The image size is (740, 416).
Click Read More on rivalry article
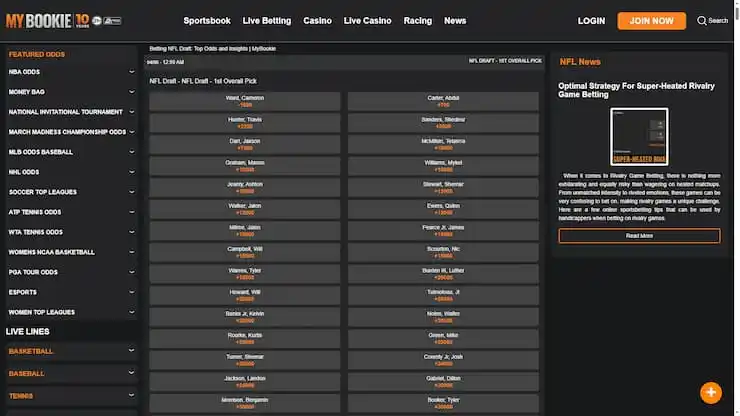tap(639, 236)
